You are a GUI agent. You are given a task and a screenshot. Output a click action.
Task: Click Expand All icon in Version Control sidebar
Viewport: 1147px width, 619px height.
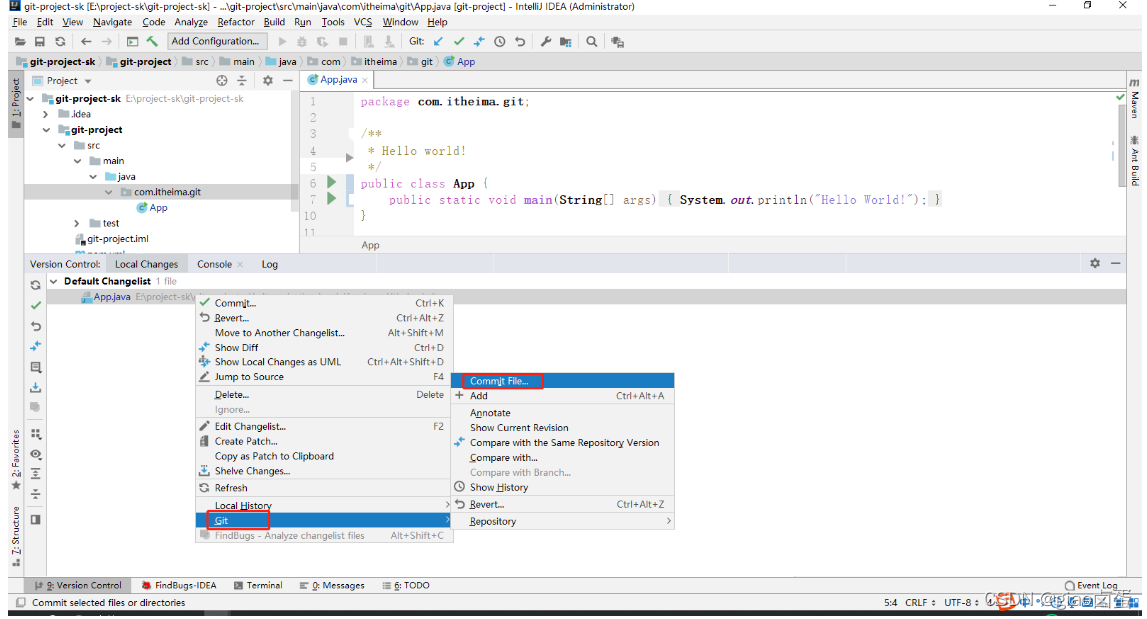[35, 474]
